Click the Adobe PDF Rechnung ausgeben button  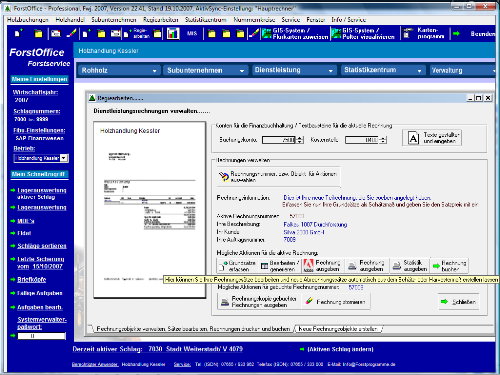tap(322, 266)
